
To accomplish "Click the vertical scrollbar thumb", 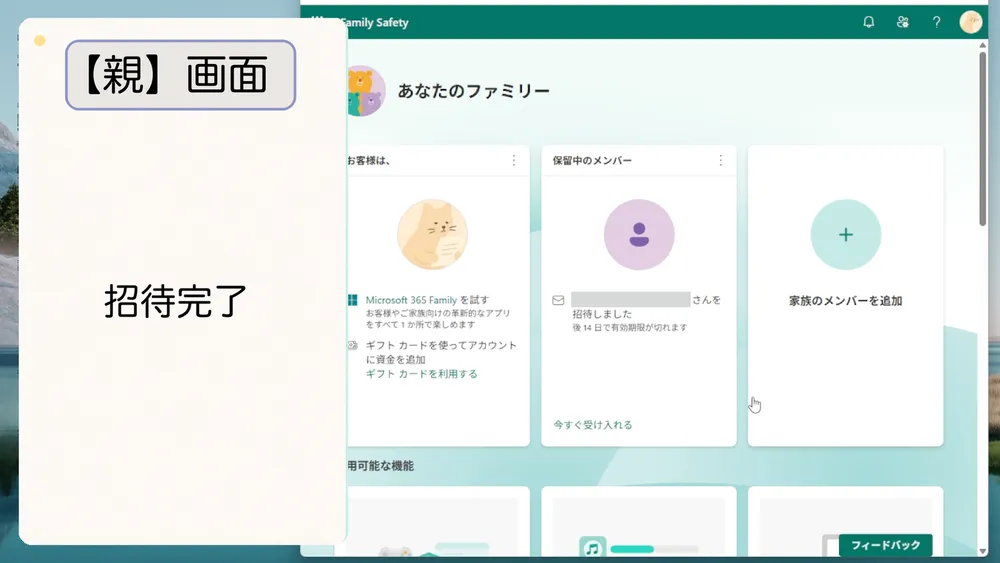I will coord(983,138).
